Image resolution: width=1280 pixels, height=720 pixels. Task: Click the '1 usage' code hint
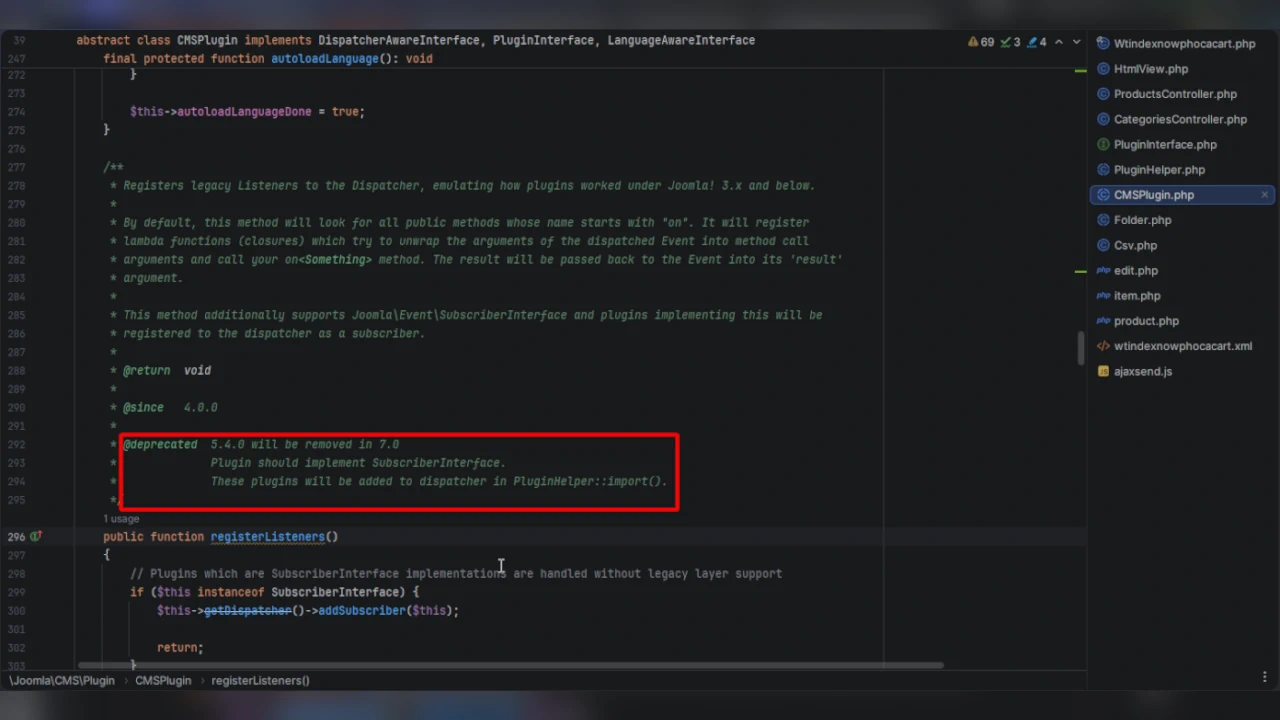[121, 519]
